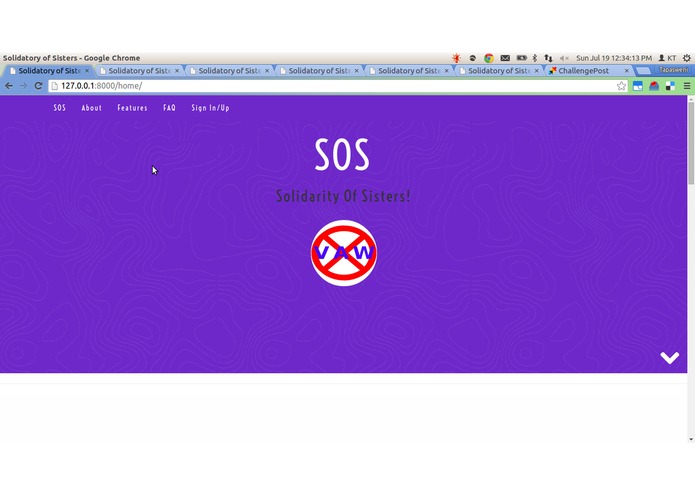Image resolution: width=695 pixels, height=494 pixels.
Task: Open the mail envelope indicator
Action: tap(505, 58)
